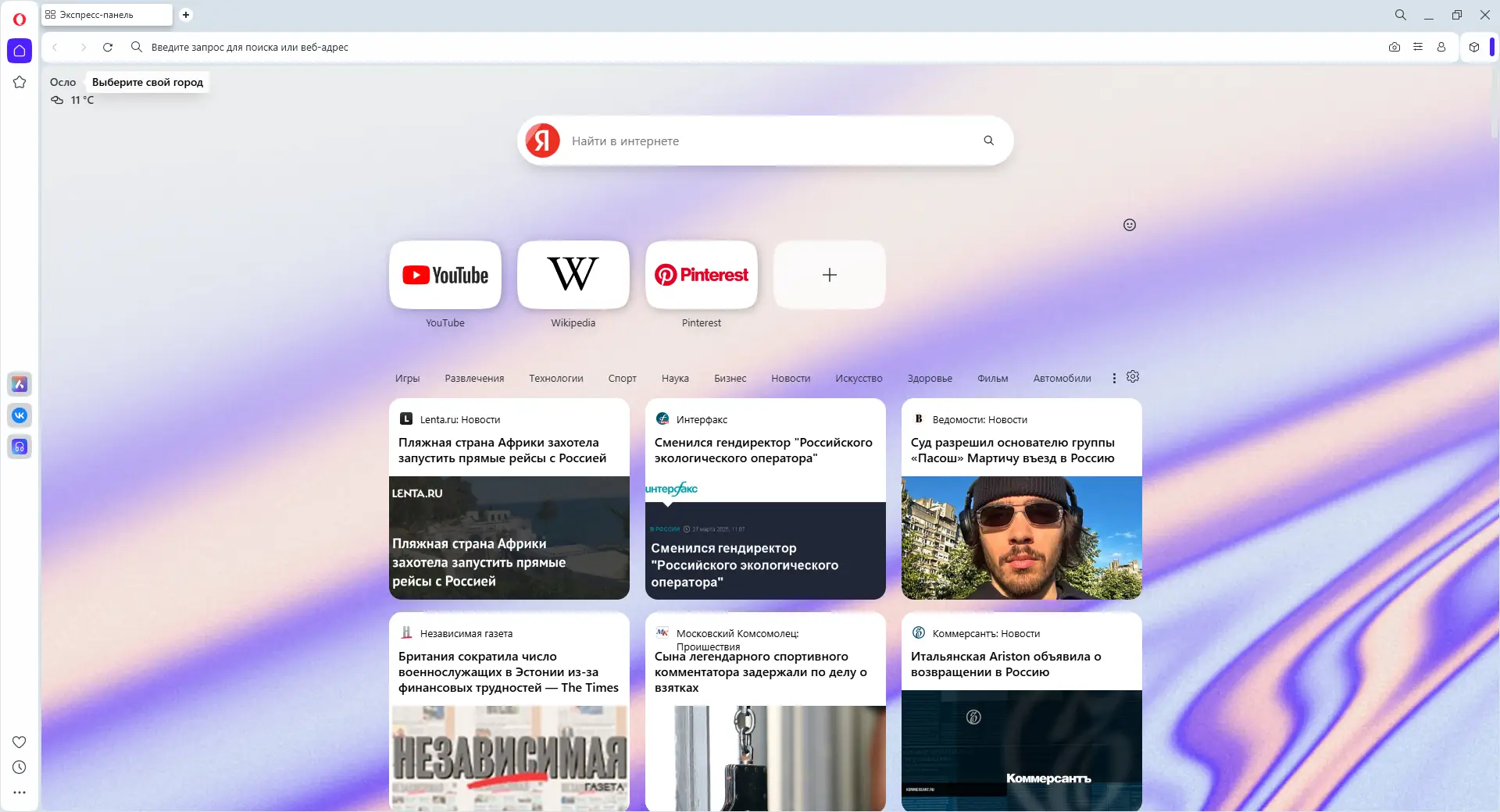Open more news categories via three dots
The height and width of the screenshot is (812, 1500).
[1113, 378]
